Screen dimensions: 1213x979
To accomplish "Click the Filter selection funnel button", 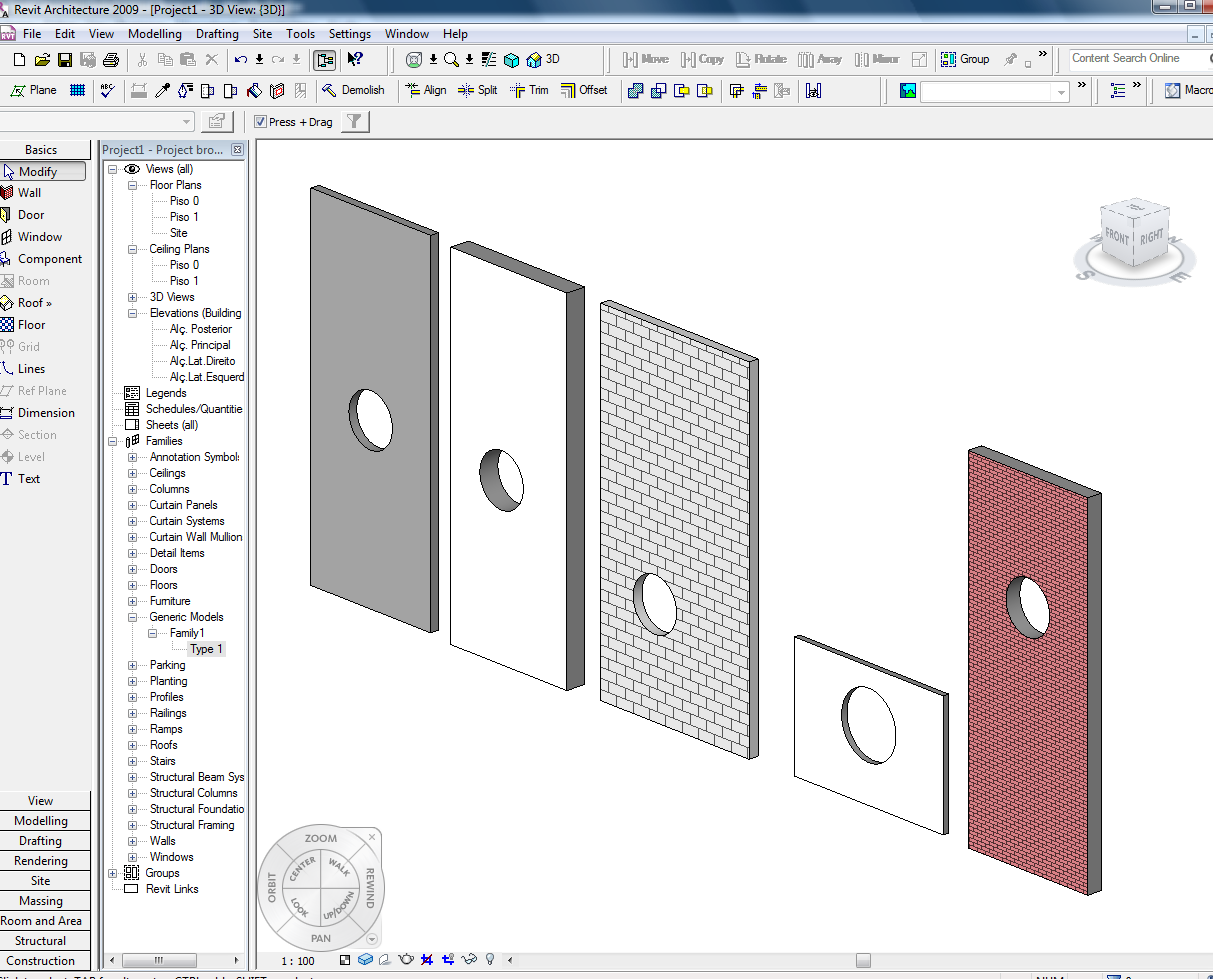I will point(354,122).
